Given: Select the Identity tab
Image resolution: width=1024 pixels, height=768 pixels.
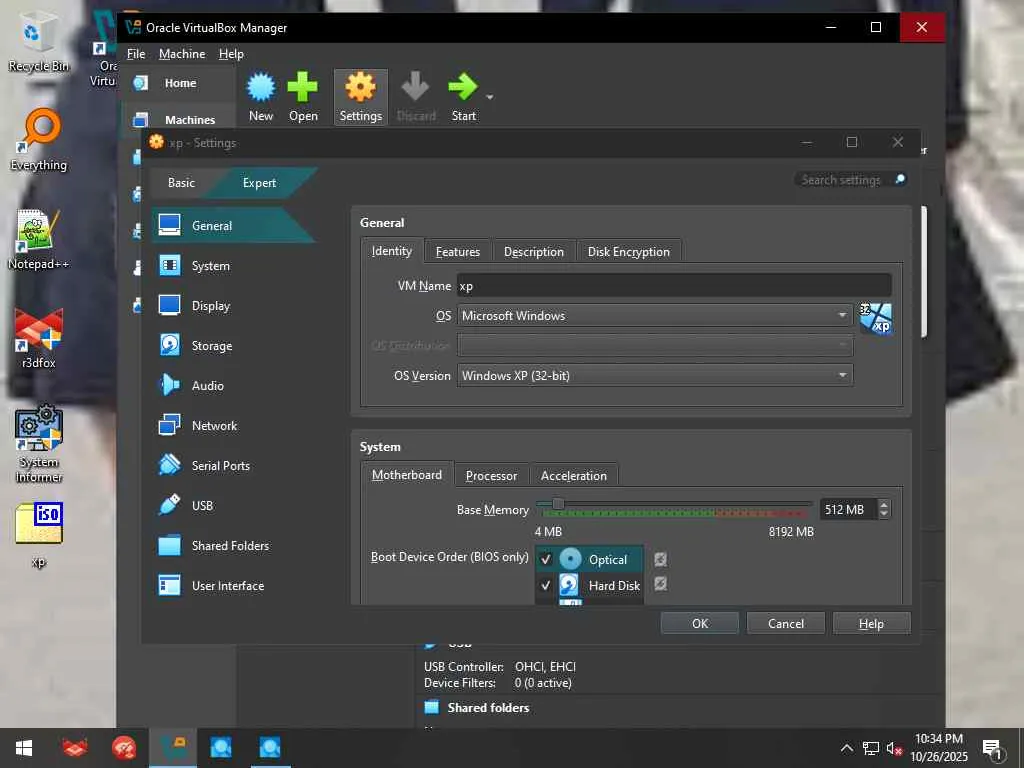Looking at the screenshot, I should pos(392,251).
